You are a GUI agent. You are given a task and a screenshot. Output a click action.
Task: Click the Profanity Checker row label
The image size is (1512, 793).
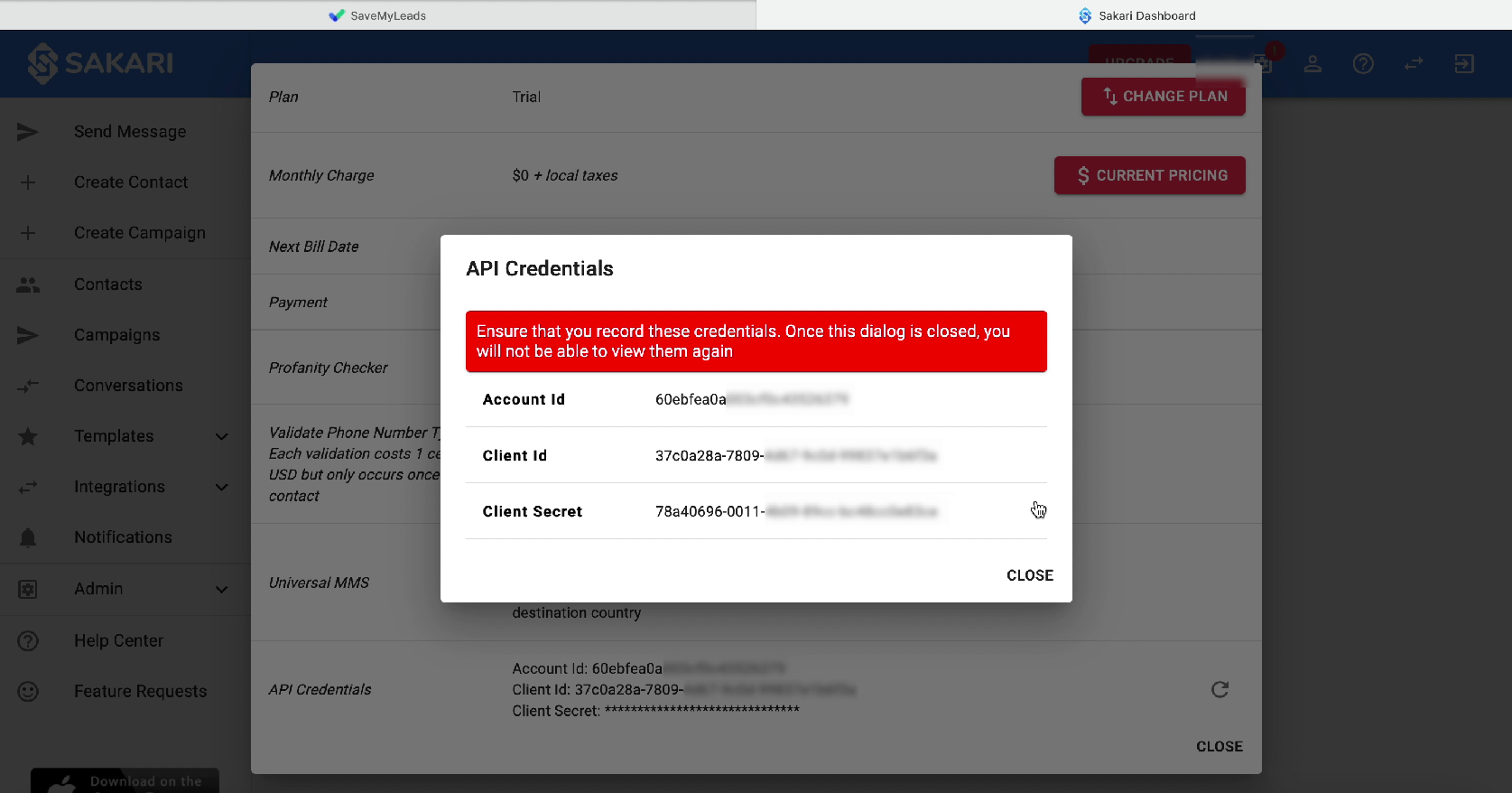[328, 368]
